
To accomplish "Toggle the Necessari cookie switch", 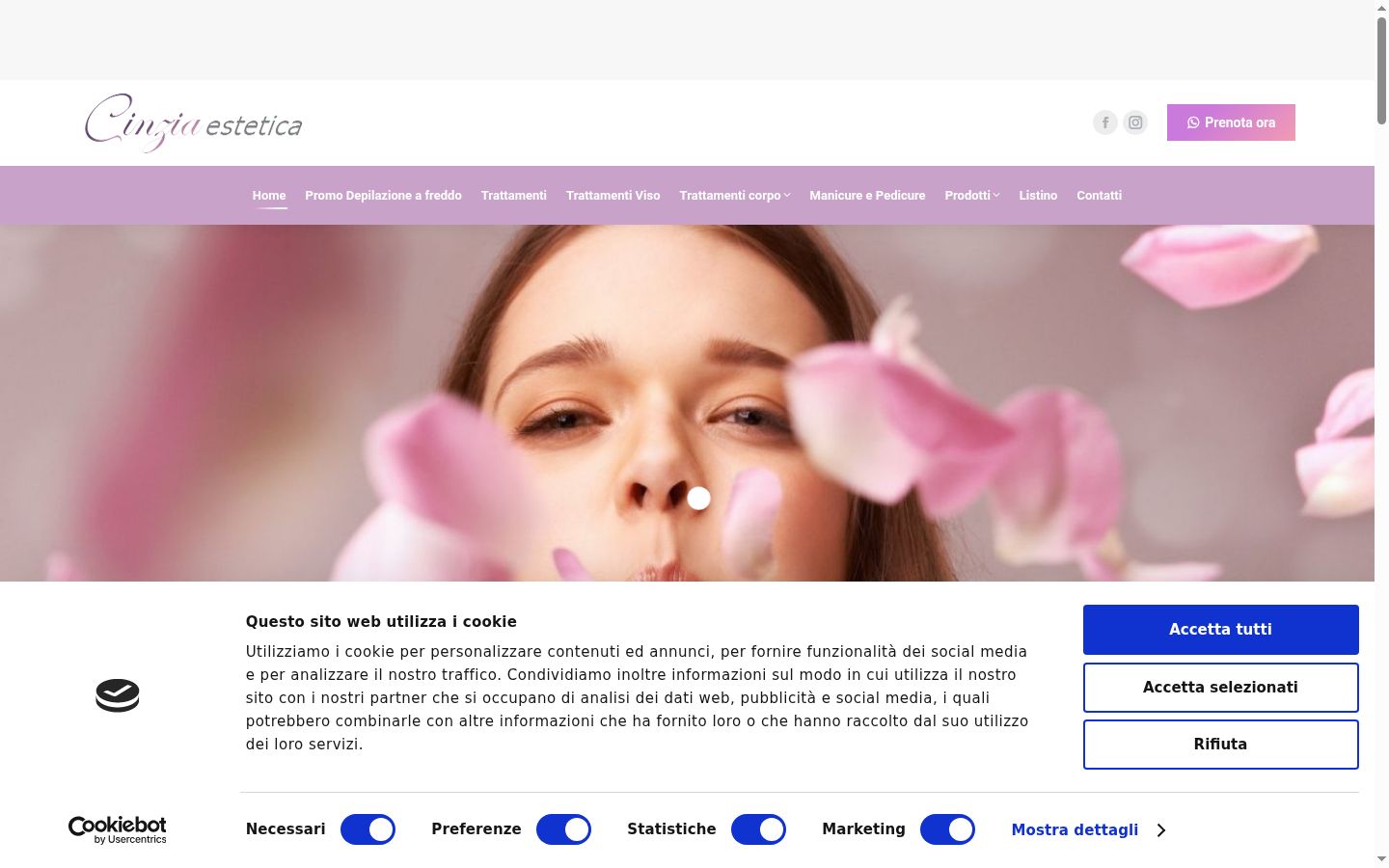I will [368, 829].
